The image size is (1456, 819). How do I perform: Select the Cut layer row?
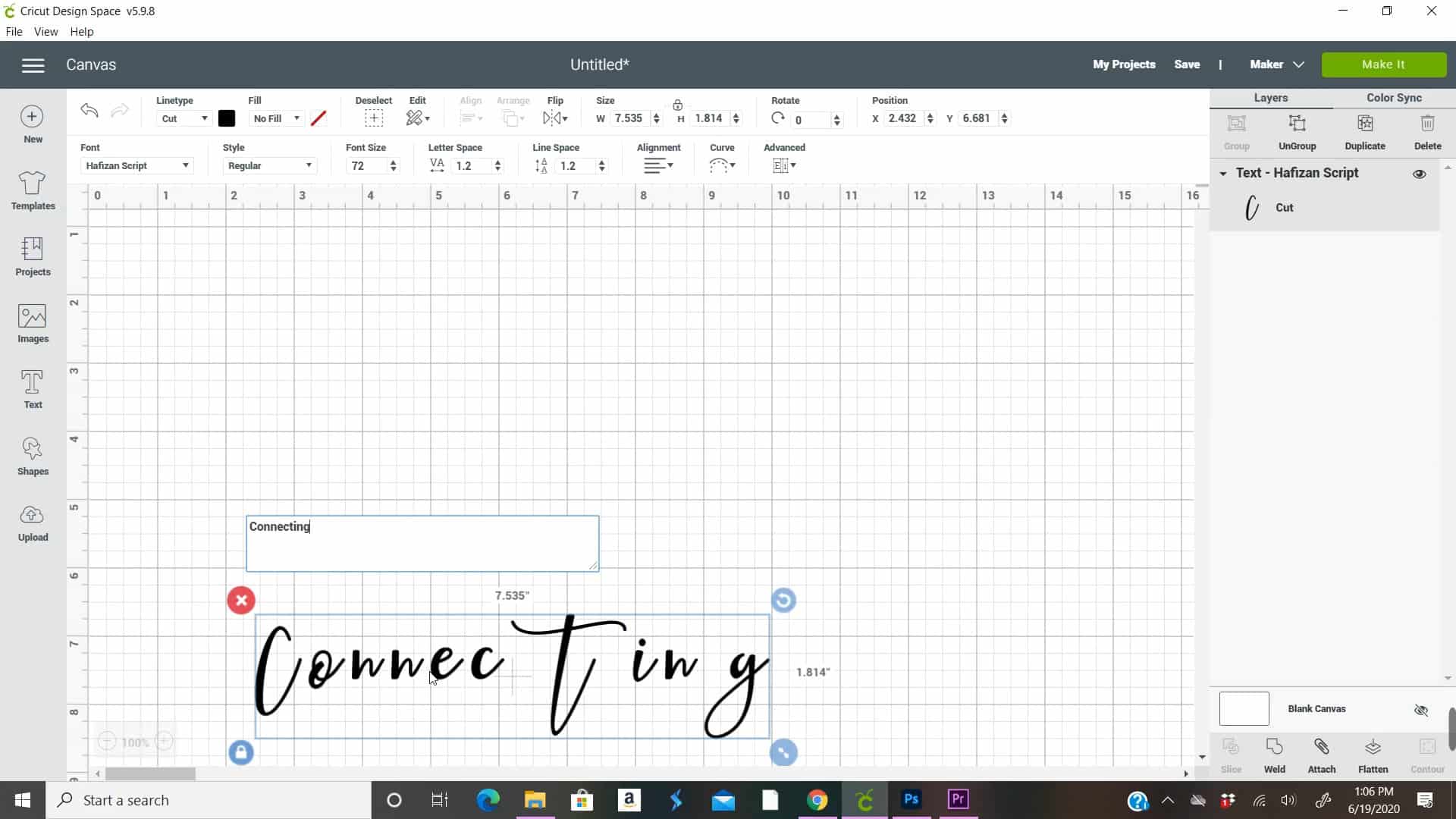click(1324, 208)
